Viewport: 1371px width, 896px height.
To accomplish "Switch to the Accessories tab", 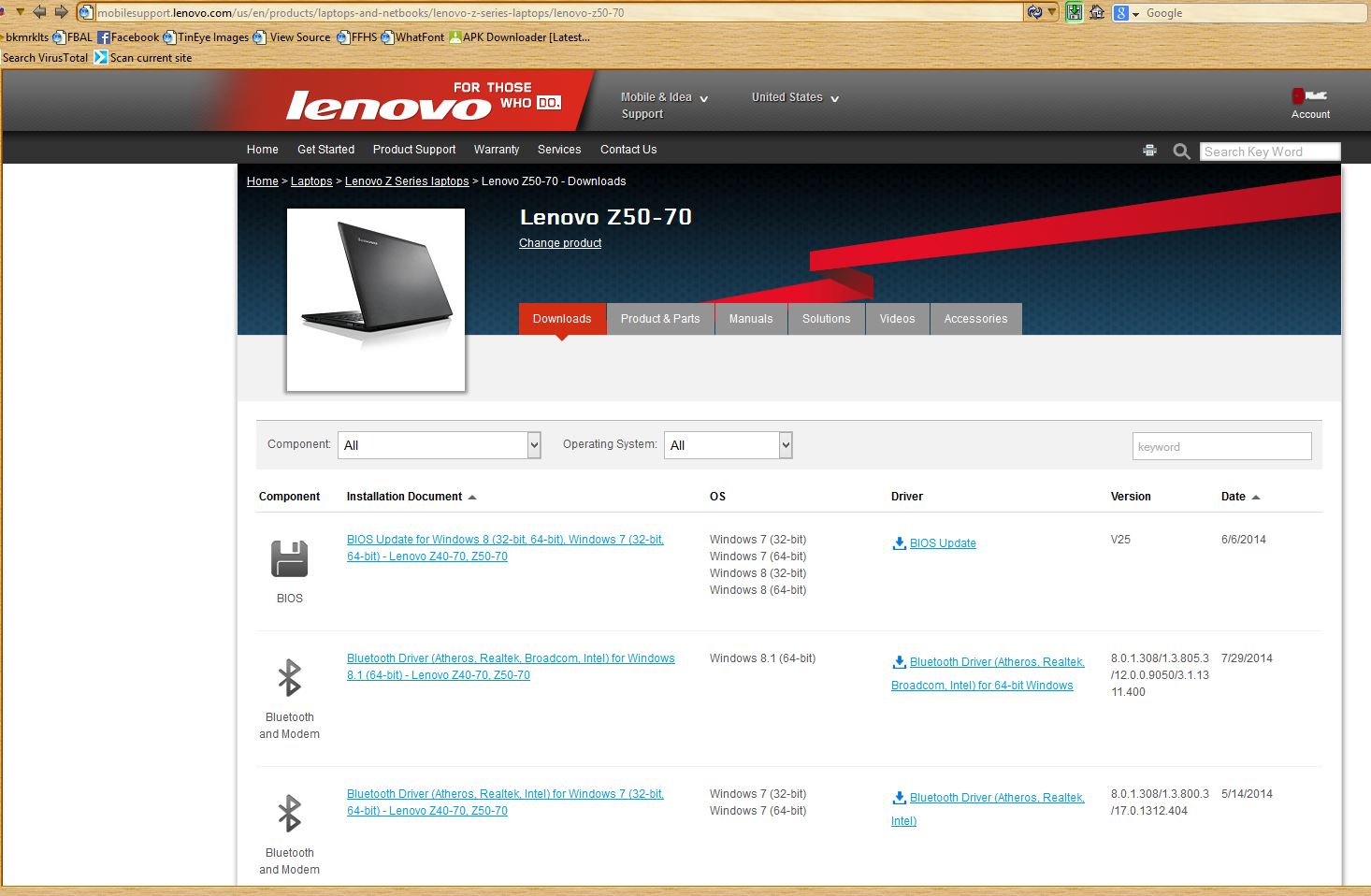I will (975, 319).
